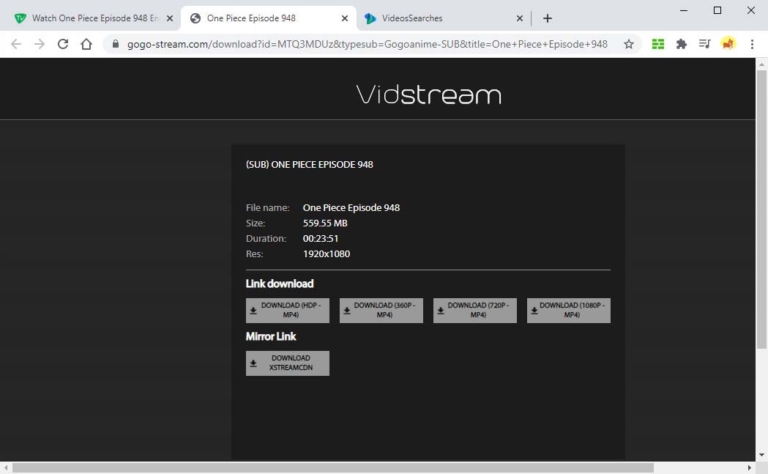The image size is (768, 474).
Task: Download the 720P MP4 version
Action: tap(475, 310)
